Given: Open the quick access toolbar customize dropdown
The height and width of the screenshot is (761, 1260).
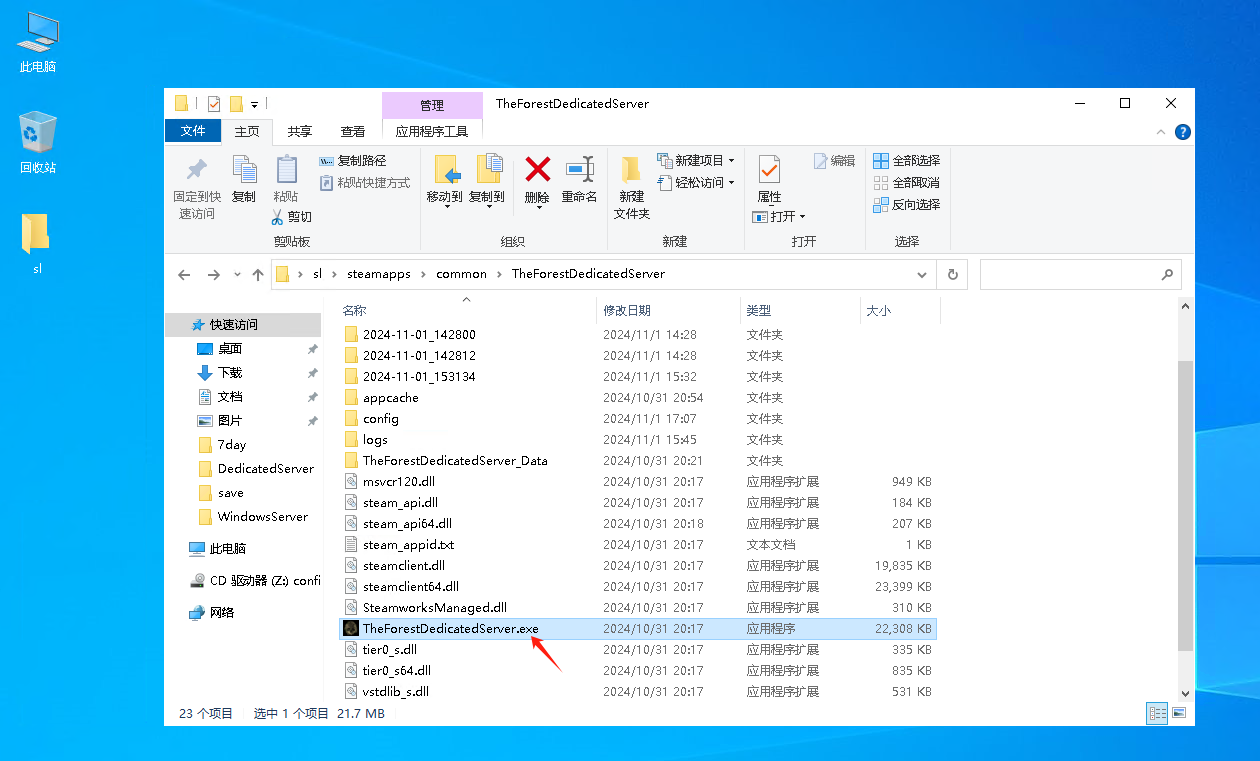Looking at the screenshot, I should [255, 104].
